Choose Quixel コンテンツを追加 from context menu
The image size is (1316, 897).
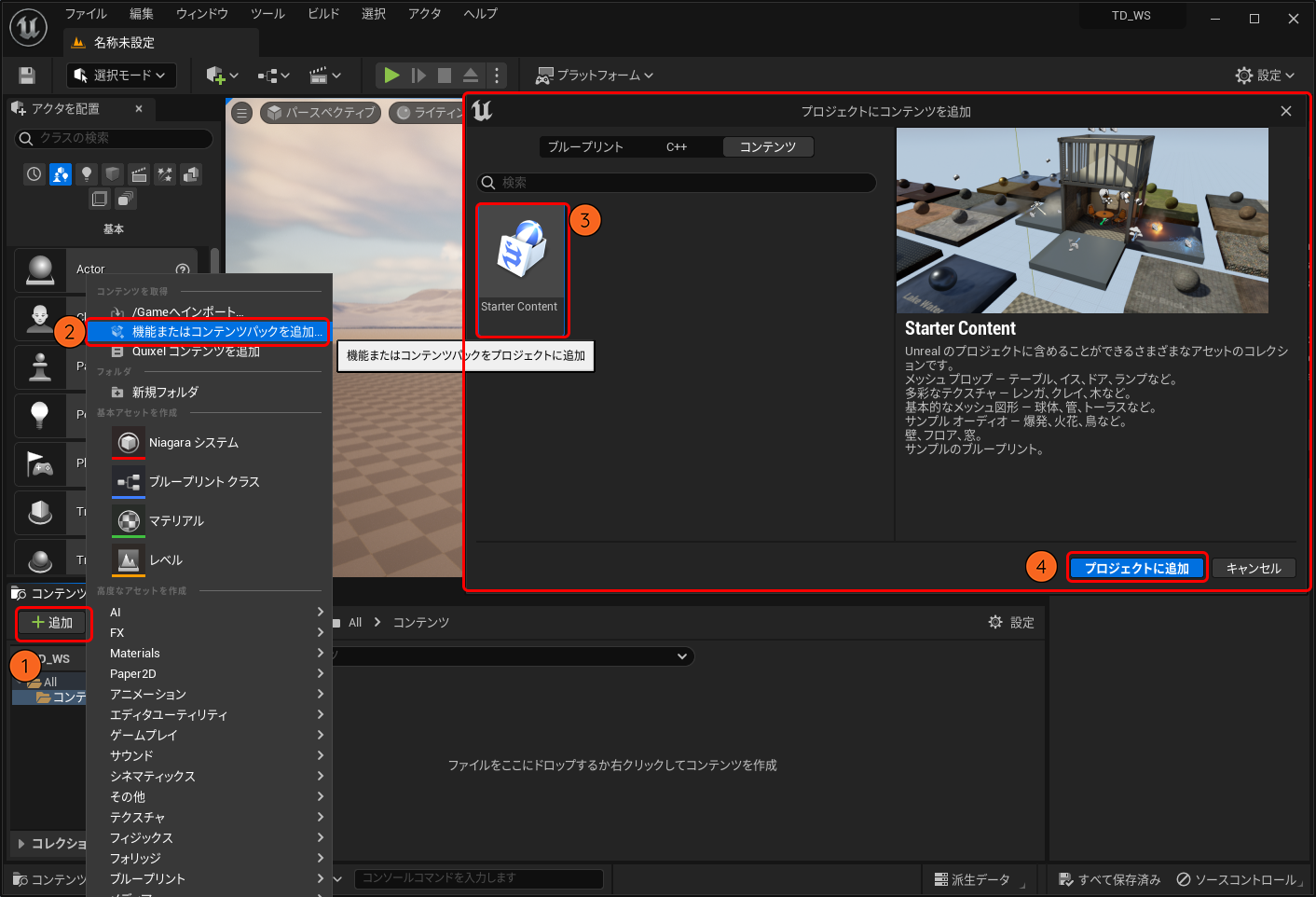[x=196, y=352]
